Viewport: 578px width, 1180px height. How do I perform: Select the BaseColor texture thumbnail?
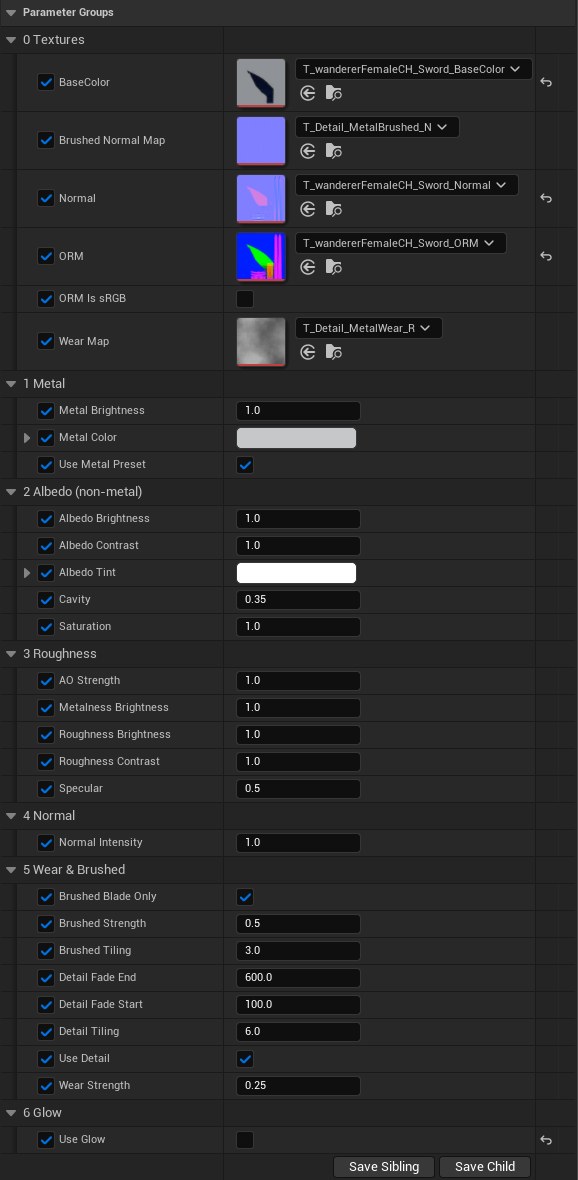(261, 82)
